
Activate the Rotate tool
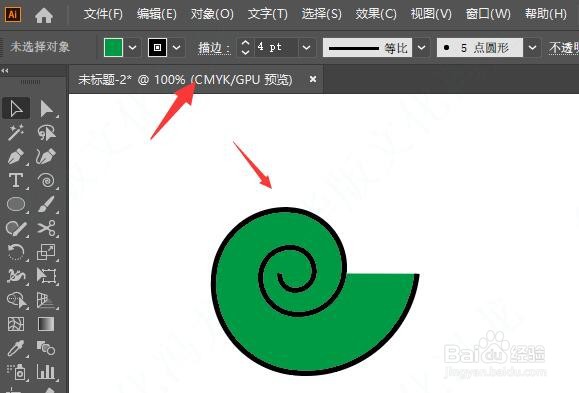[16, 252]
